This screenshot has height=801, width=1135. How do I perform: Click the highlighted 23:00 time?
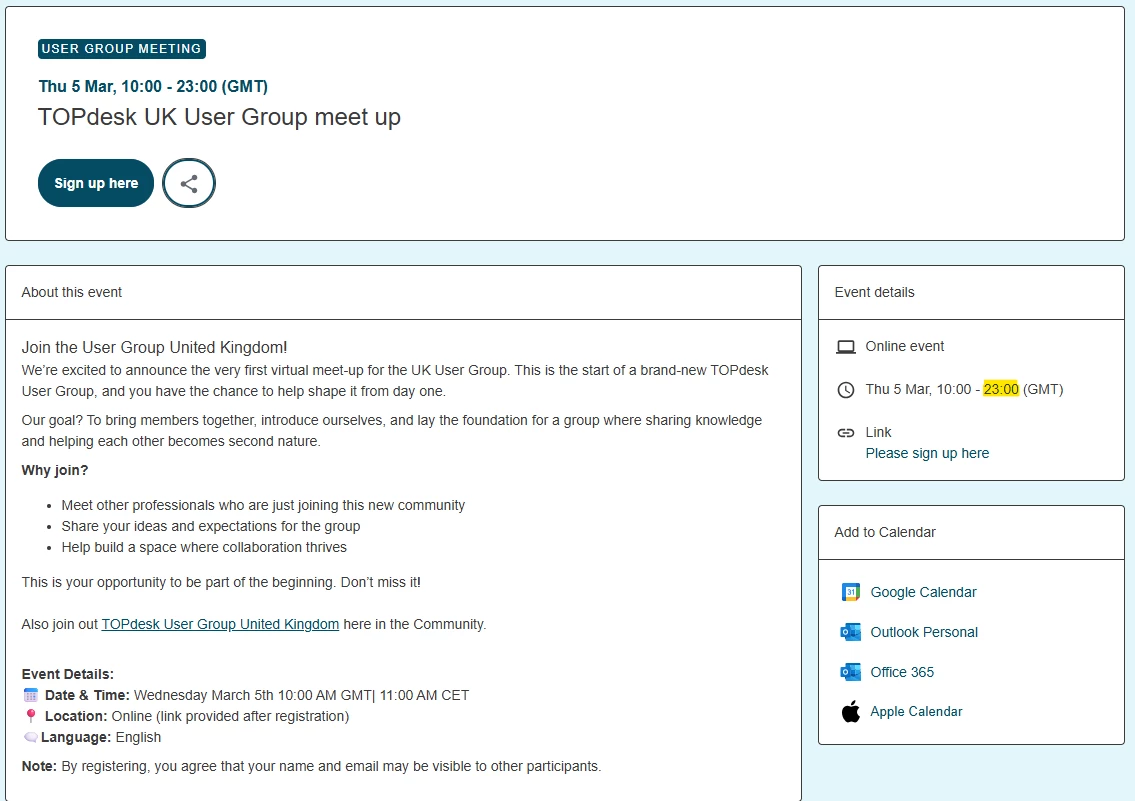pos(1000,389)
